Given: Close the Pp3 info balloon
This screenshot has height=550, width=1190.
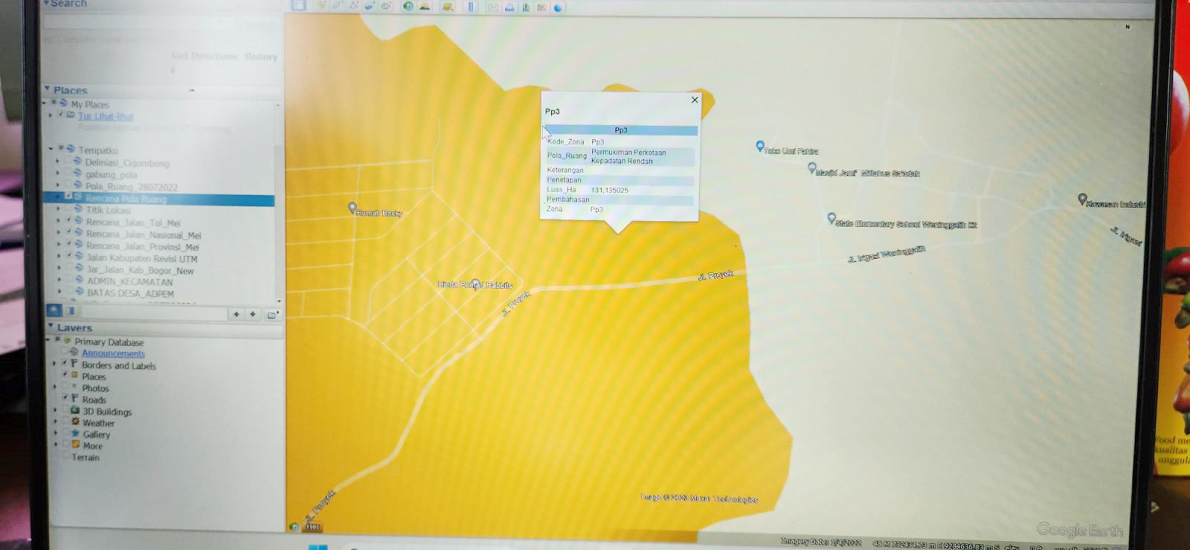Looking at the screenshot, I should click(x=695, y=100).
